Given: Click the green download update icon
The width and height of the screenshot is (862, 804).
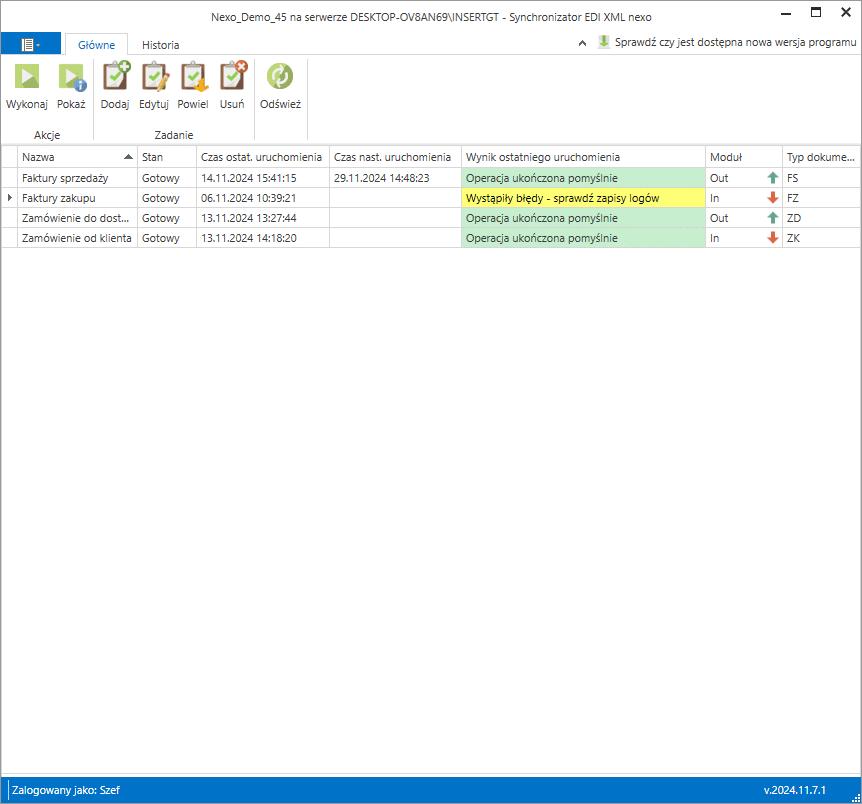Looking at the screenshot, I should tap(604, 42).
